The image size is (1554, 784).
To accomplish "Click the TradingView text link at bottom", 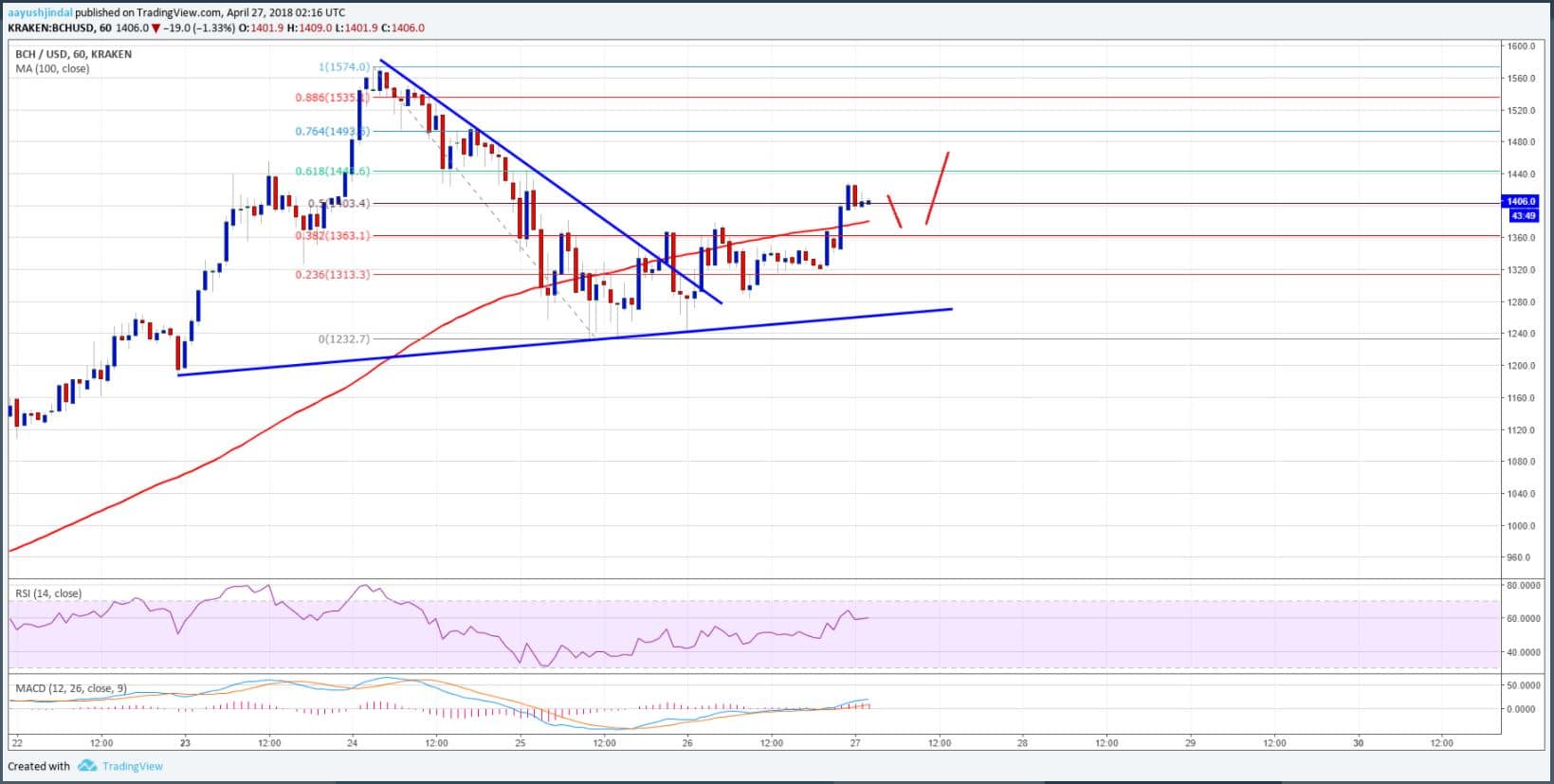I will click(132, 766).
